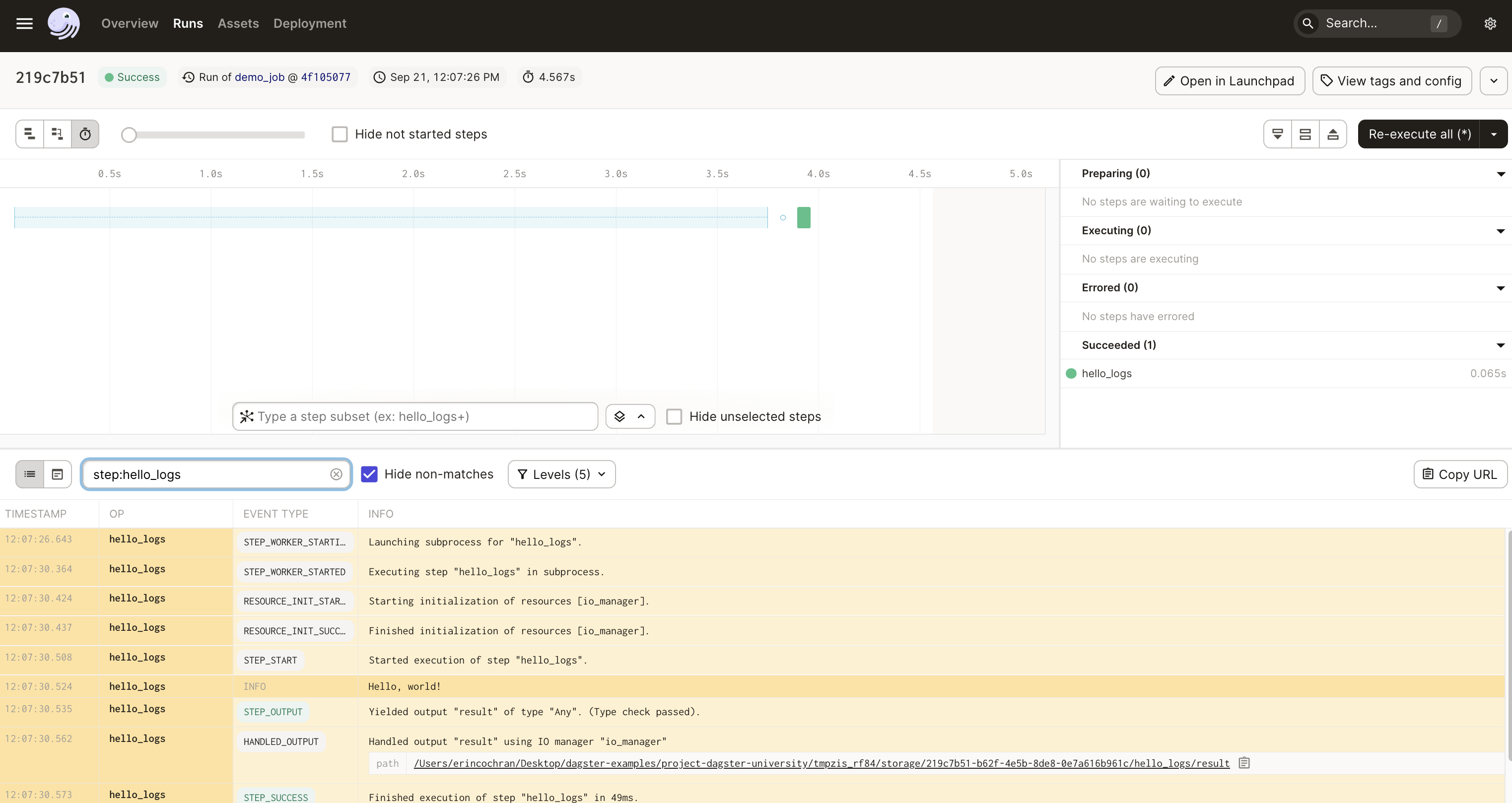Click the clock/history icon in toolbar

(x=85, y=133)
